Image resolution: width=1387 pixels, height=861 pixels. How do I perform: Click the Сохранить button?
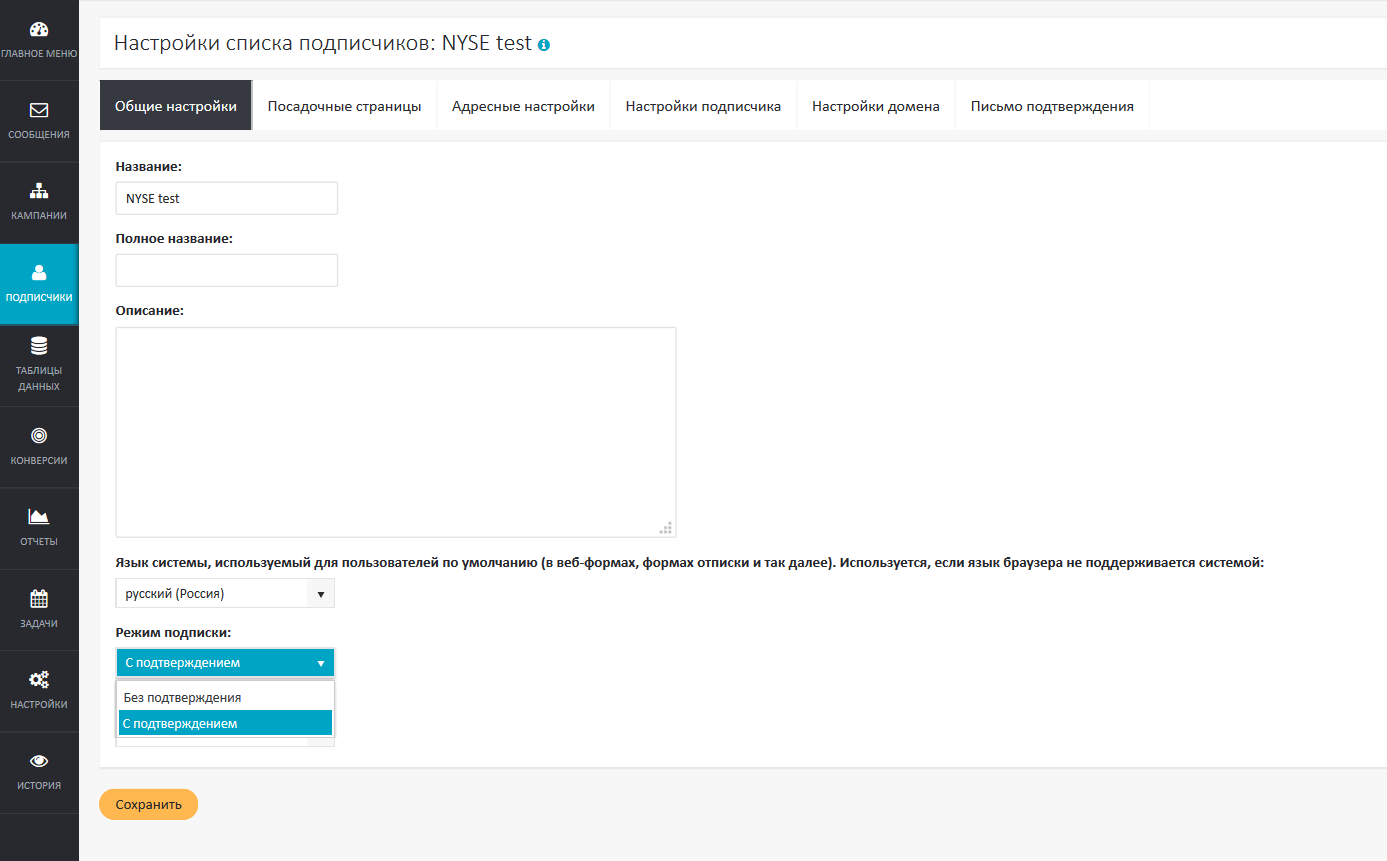click(148, 805)
